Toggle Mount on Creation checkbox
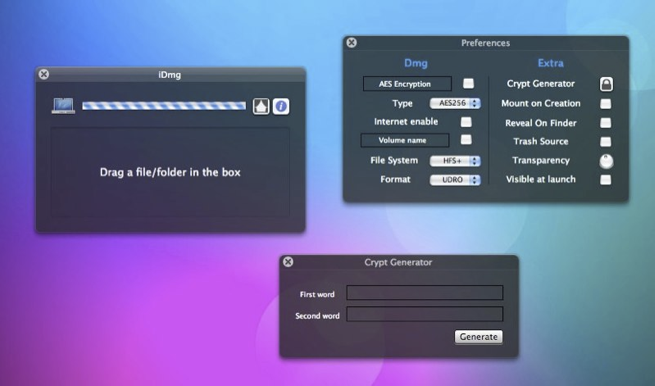This screenshot has width=655, height=386. coord(606,104)
